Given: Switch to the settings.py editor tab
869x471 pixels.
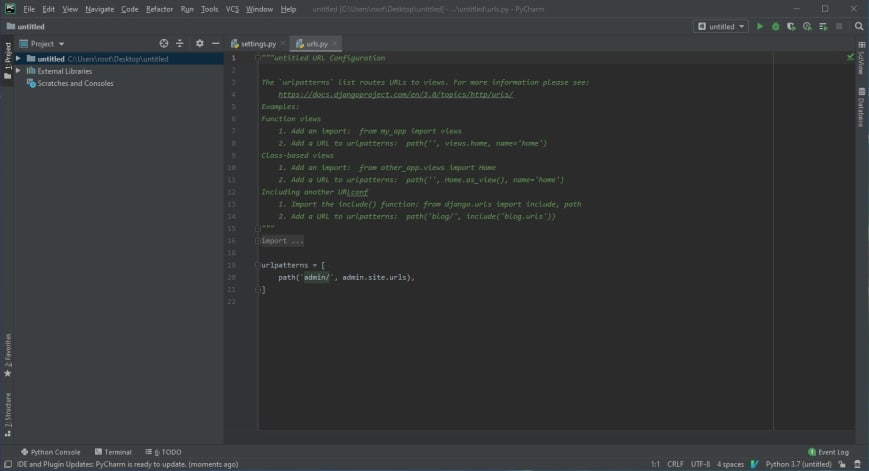Looking at the screenshot, I should pyautogui.click(x=258, y=44).
